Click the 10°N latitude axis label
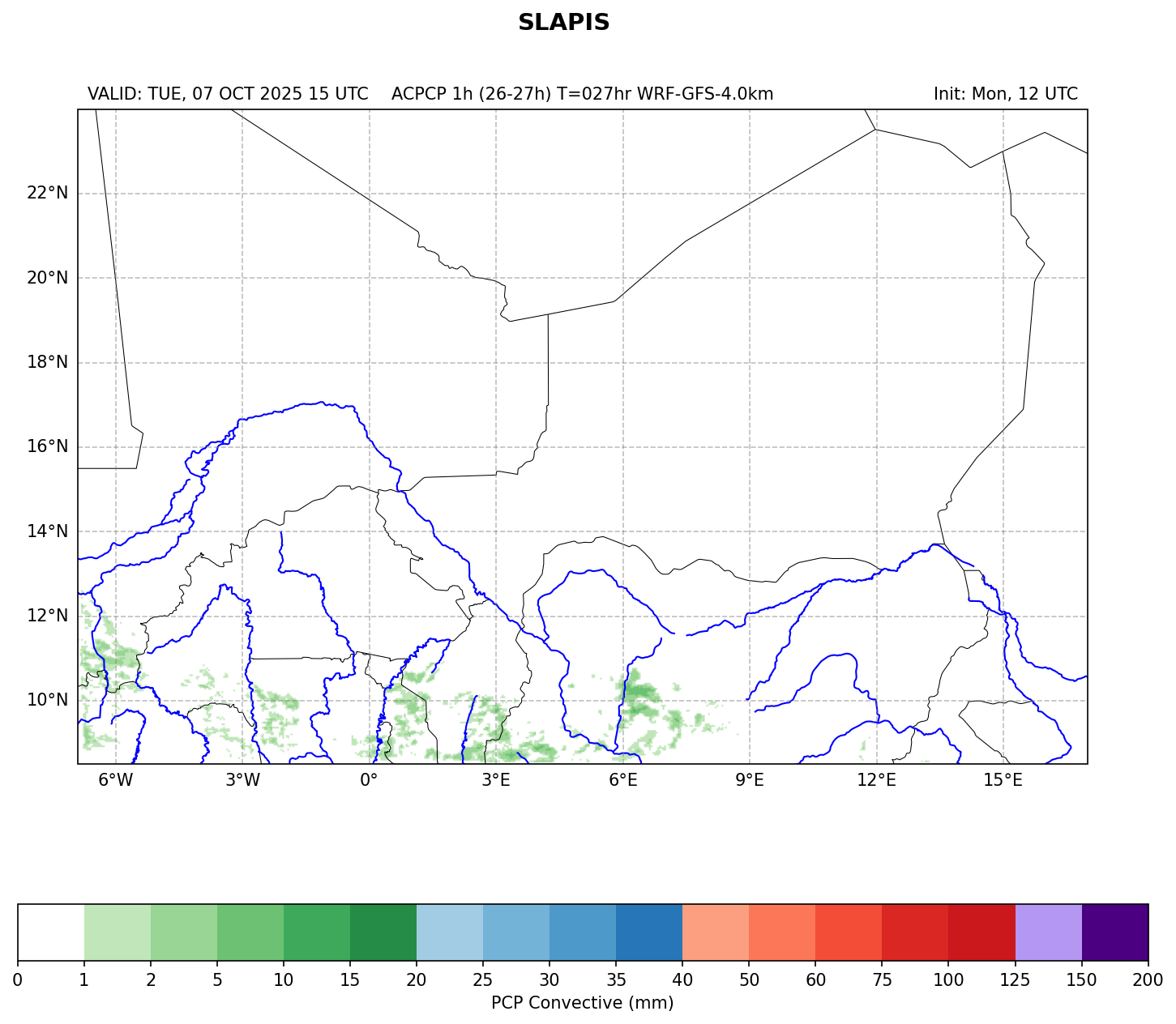The height and width of the screenshot is (1024, 1176). pyautogui.click(x=47, y=700)
